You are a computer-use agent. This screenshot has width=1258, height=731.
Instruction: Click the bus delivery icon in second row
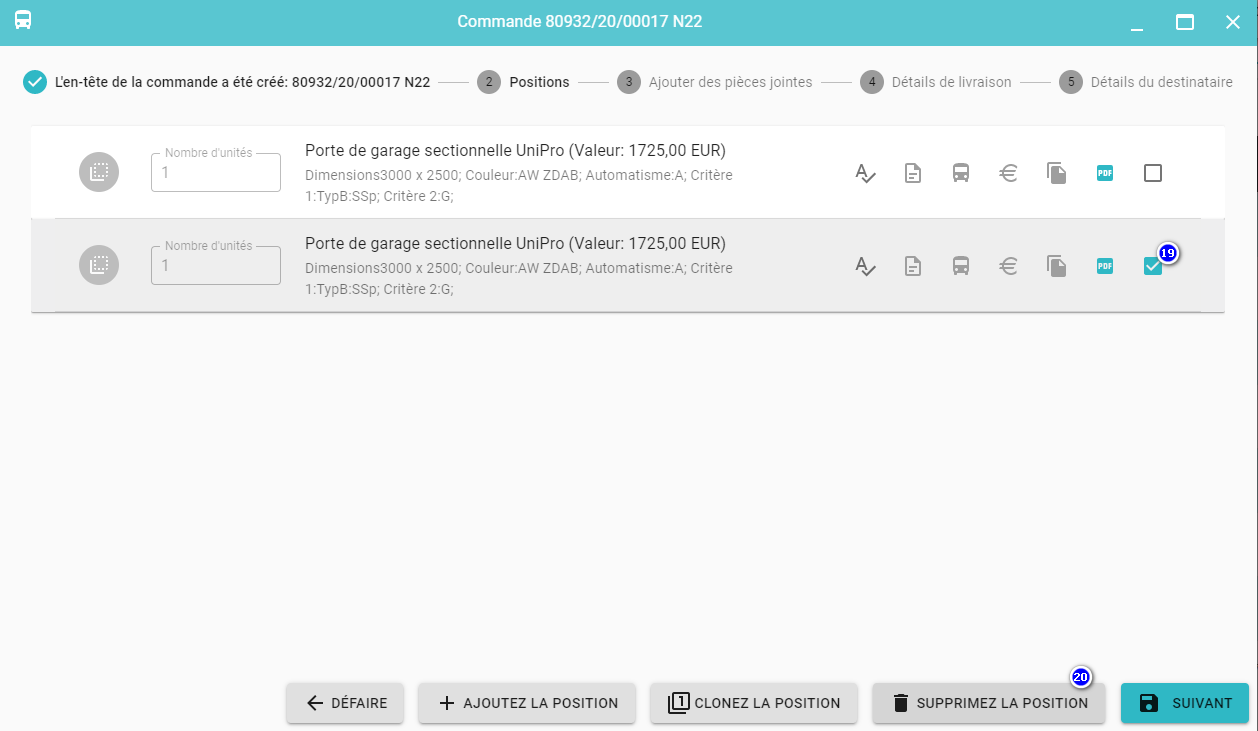(961, 266)
